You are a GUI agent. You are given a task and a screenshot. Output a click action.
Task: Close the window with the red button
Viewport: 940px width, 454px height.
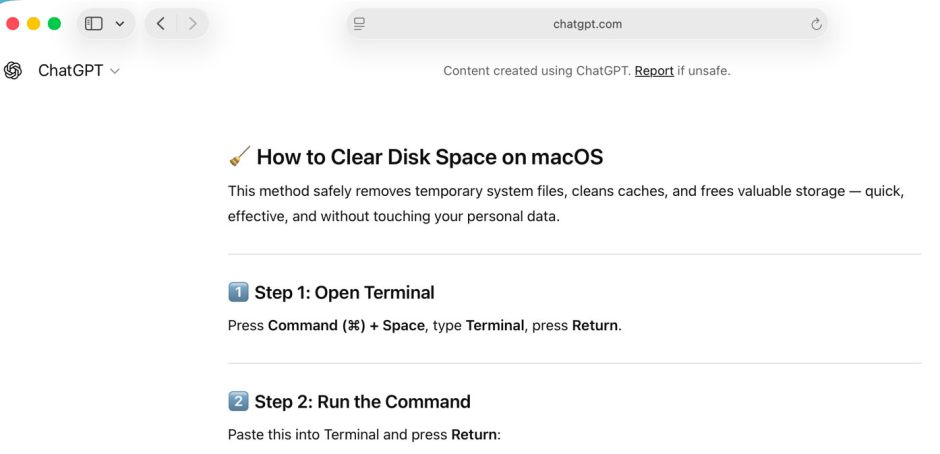[13, 24]
